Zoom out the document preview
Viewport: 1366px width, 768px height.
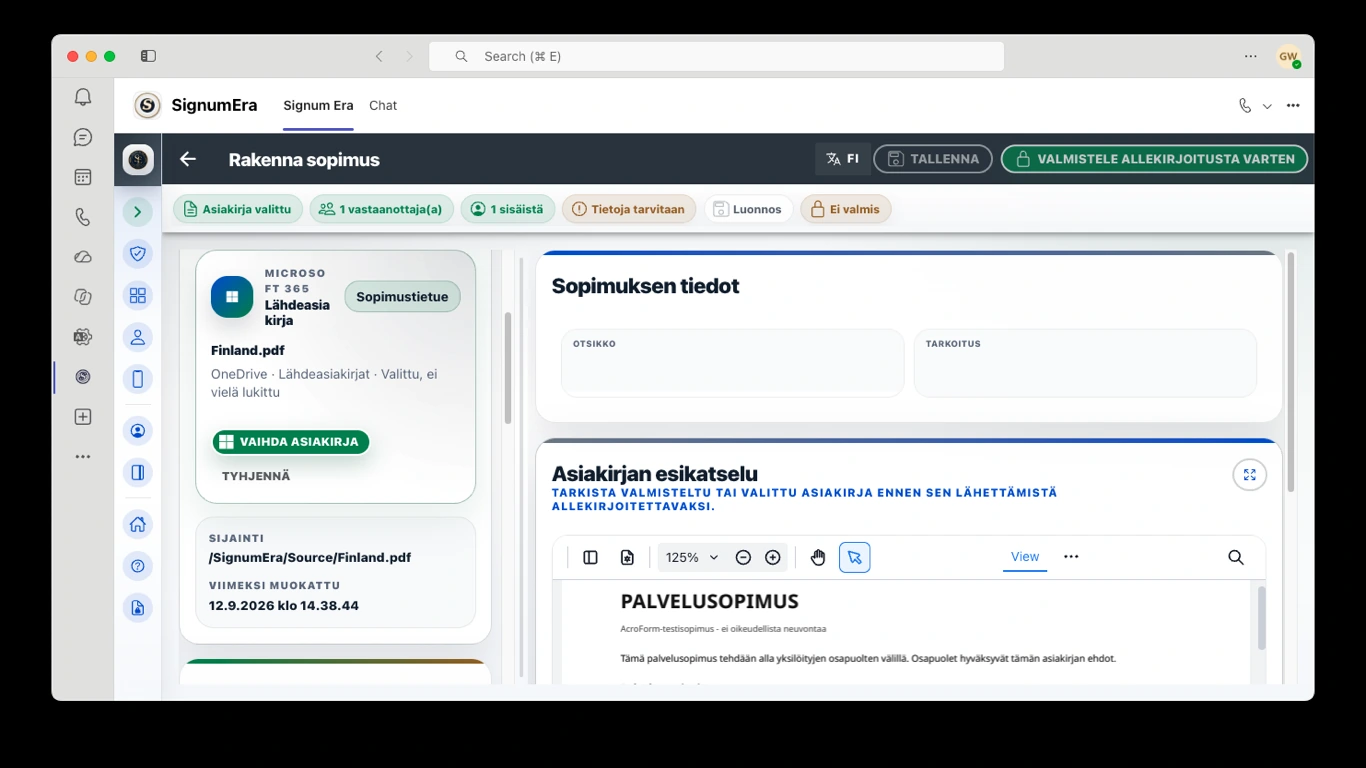coord(743,557)
